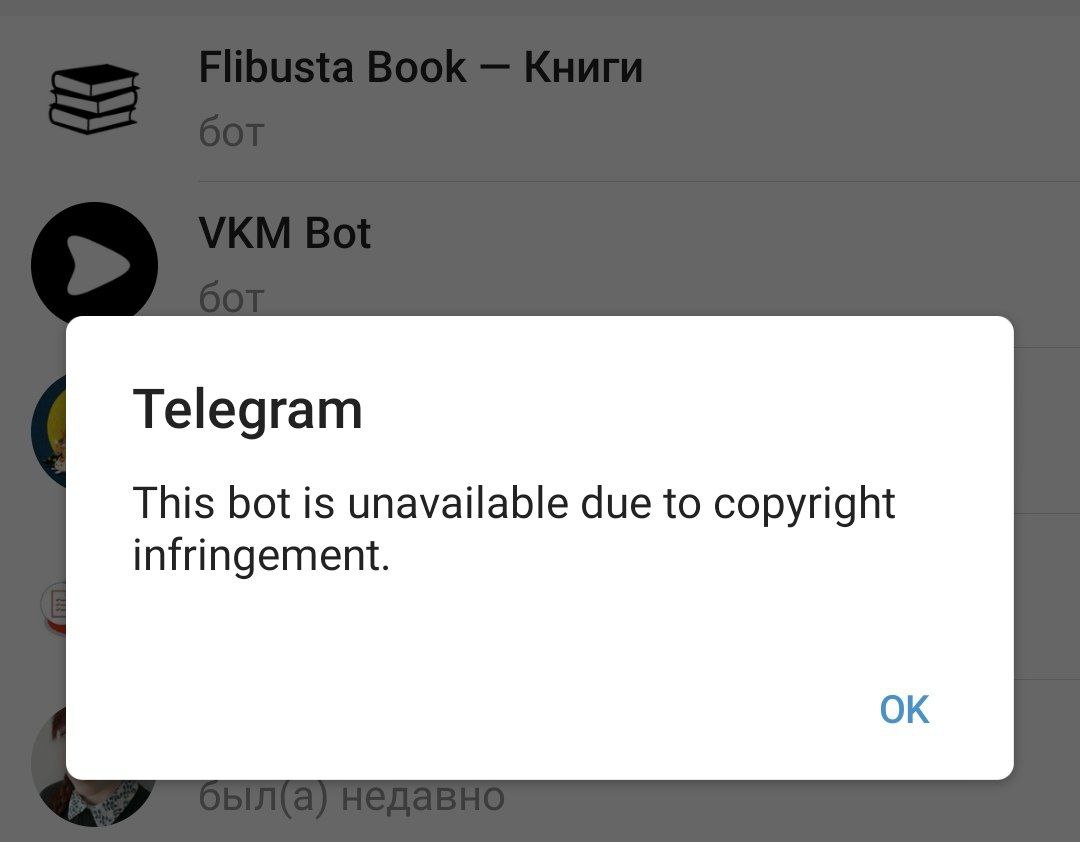Screen dimensions: 1080x842
Task: Click the word 'infringement.' in the dialog
Action: (x=261, y=555)
